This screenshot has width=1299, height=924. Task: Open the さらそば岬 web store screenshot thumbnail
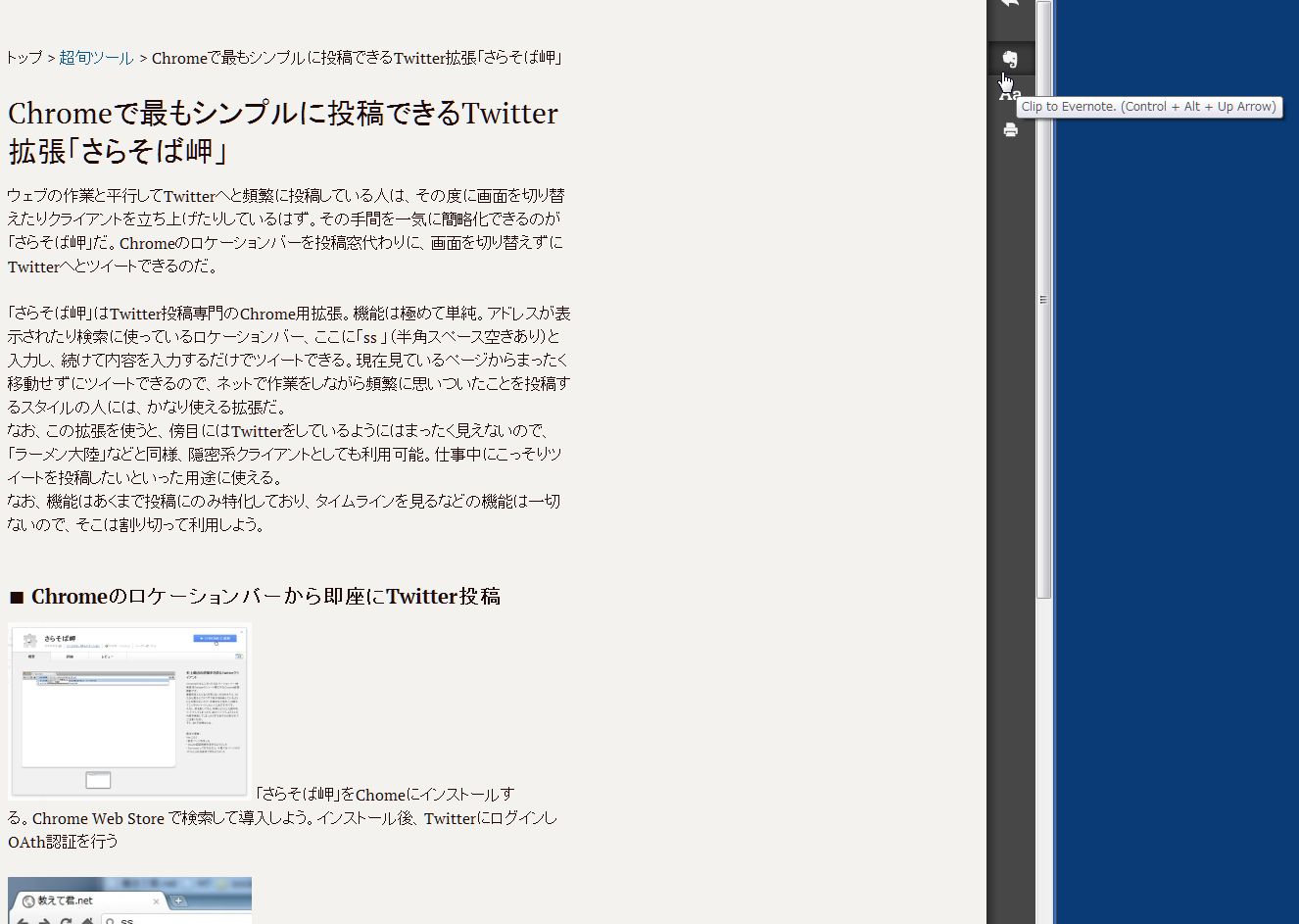[x=129, y=711]
